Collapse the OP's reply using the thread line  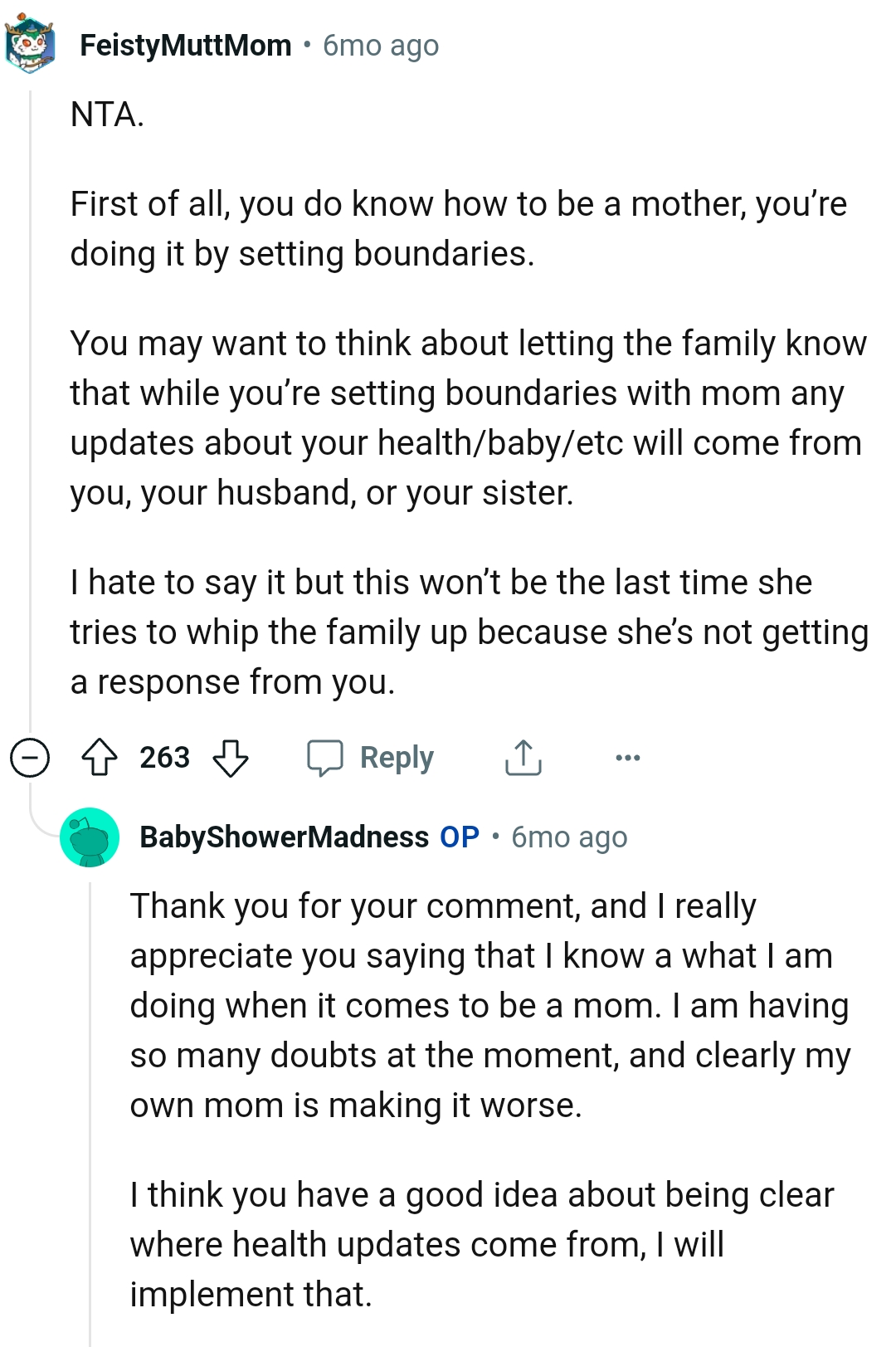[90, 1079]
